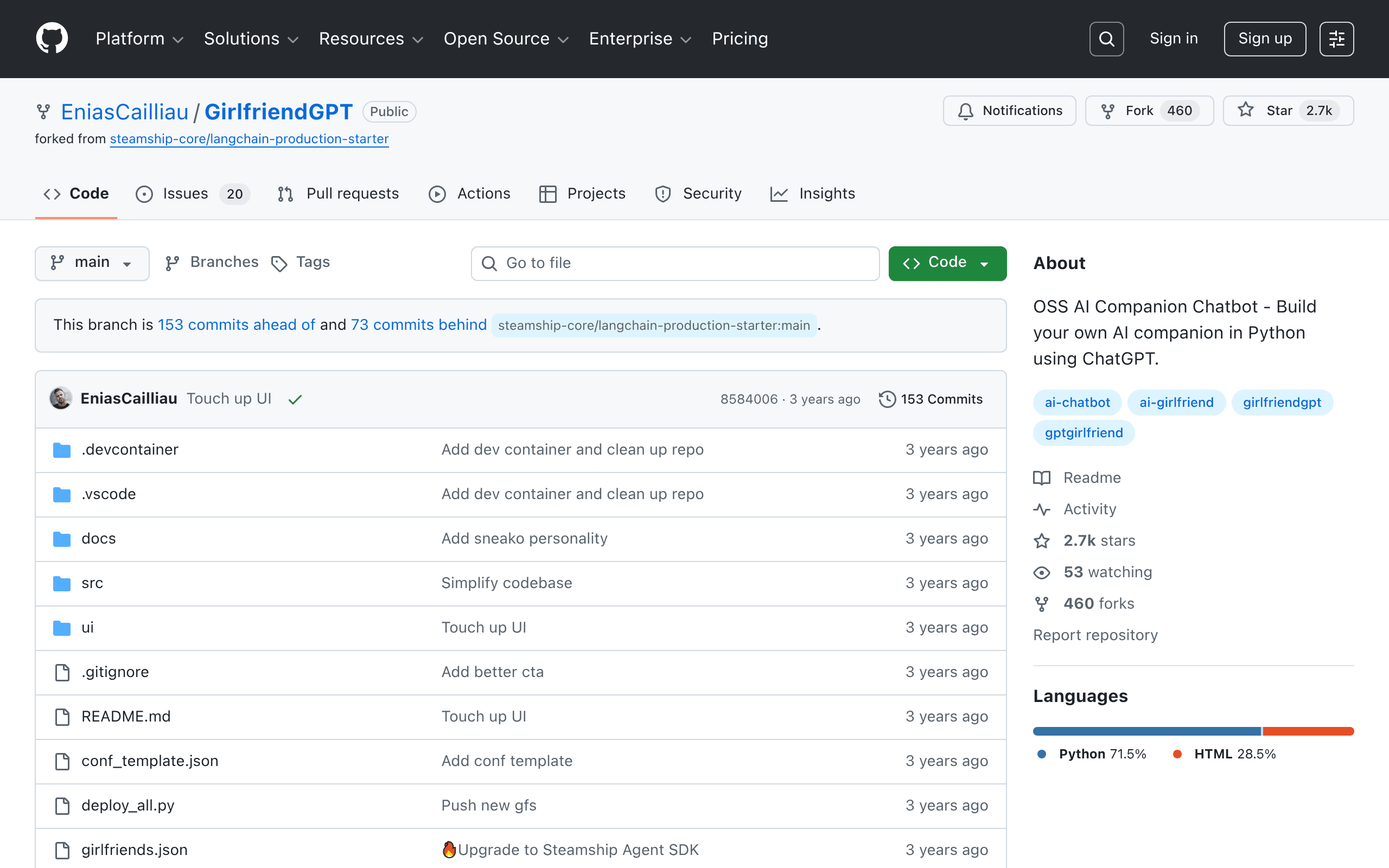Viewport: 1389px width, 868px height.
Task: Click the .gitignore file icon
Action: (62, 672)
